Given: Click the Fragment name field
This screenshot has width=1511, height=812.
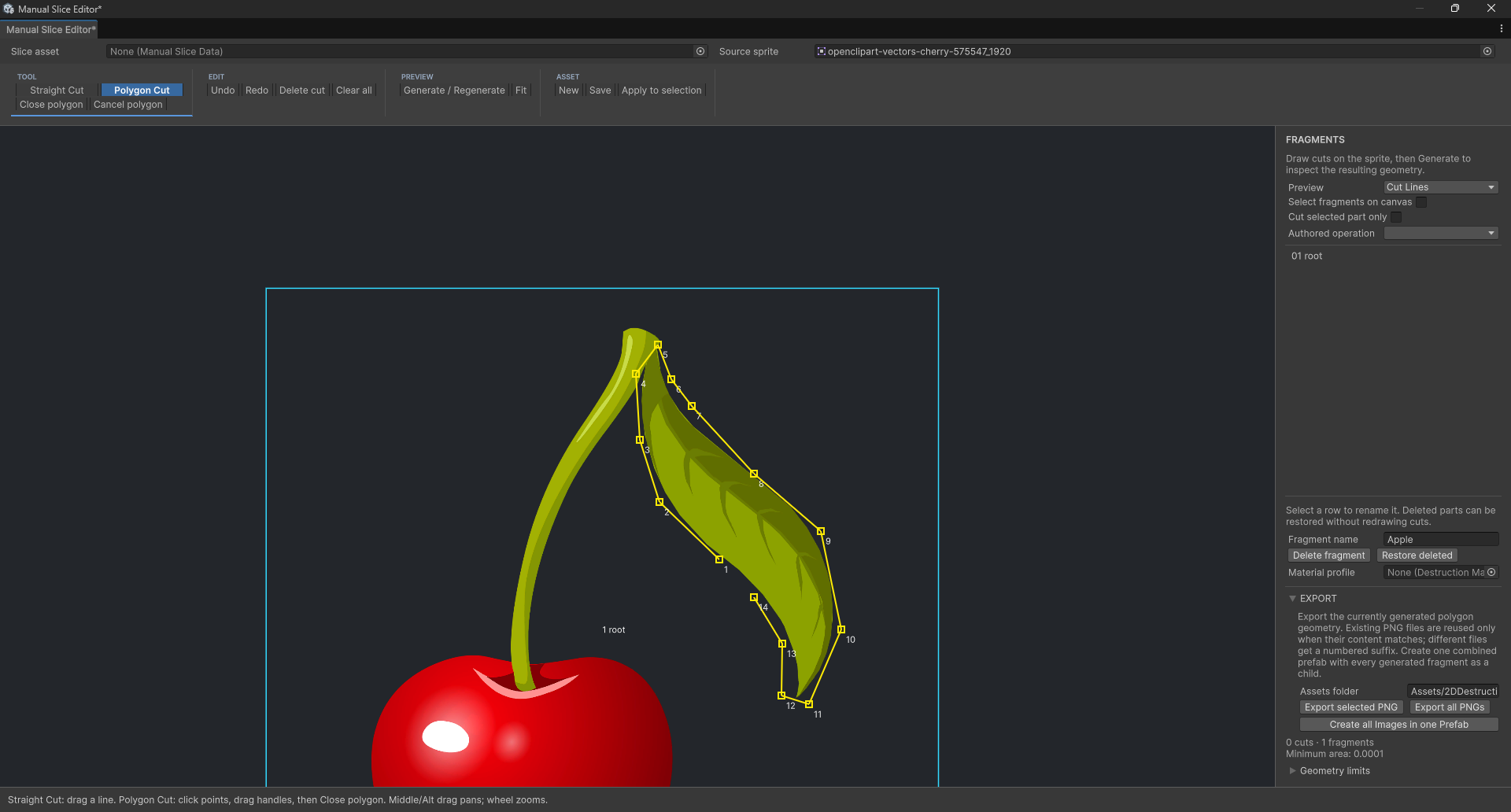Looking at the screenshot, I should click(x=1441, y=539).
